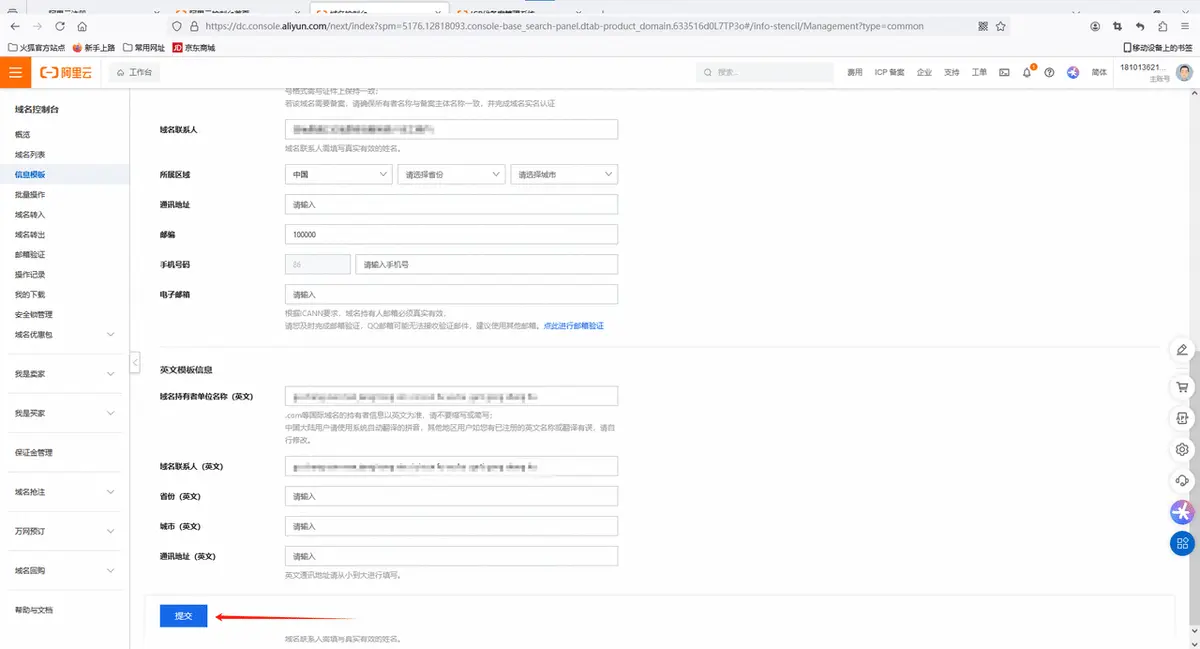This screenshot has width=1200, height=649.
Task: Open the ICP 备案 link
Action: pyautogui.click(x=889, y=72)
